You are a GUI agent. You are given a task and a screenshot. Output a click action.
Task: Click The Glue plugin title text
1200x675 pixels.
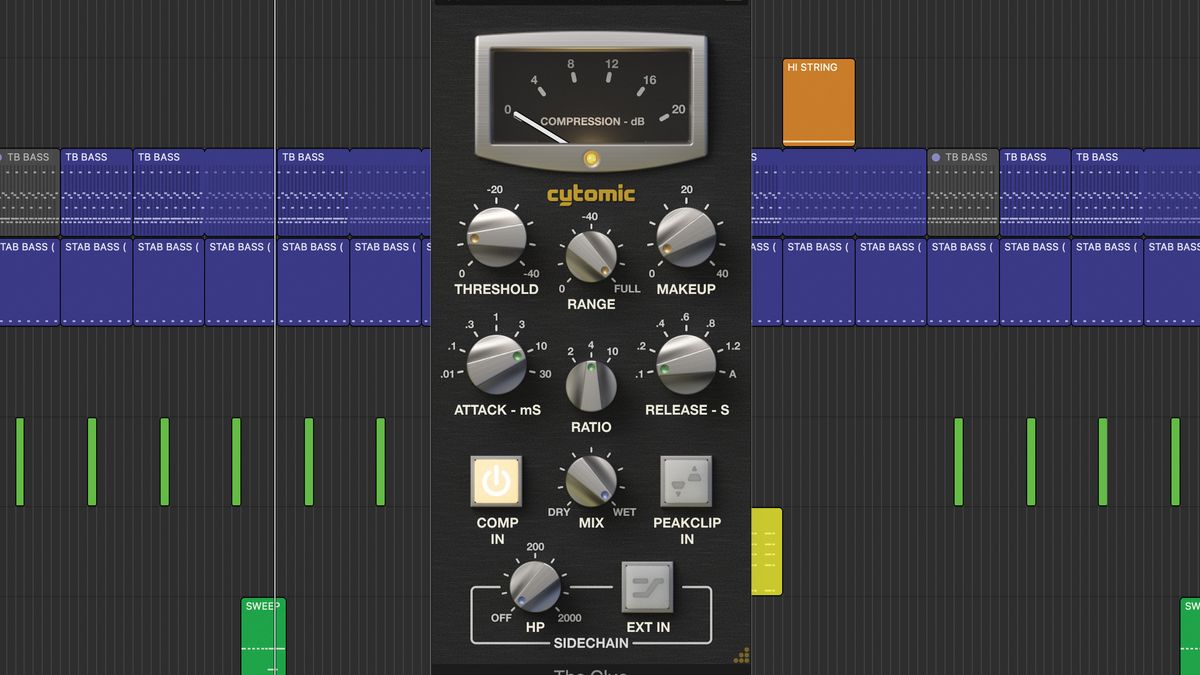(590, 670)
